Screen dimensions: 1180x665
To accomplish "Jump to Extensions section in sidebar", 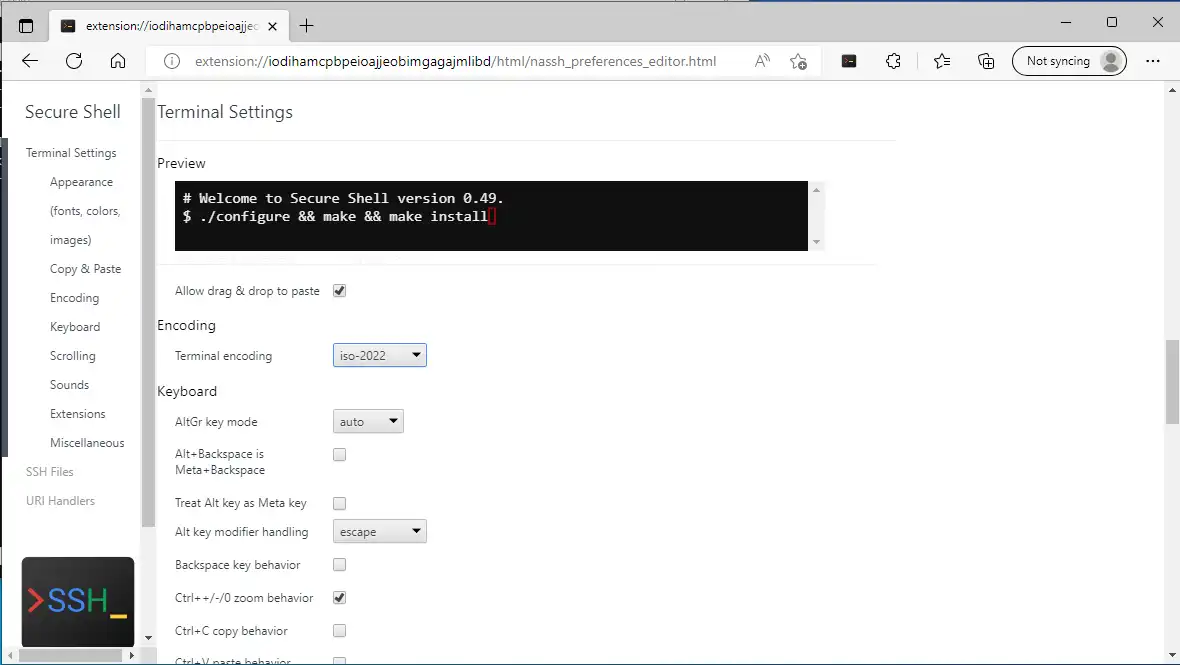I will (x=78, y=414).
